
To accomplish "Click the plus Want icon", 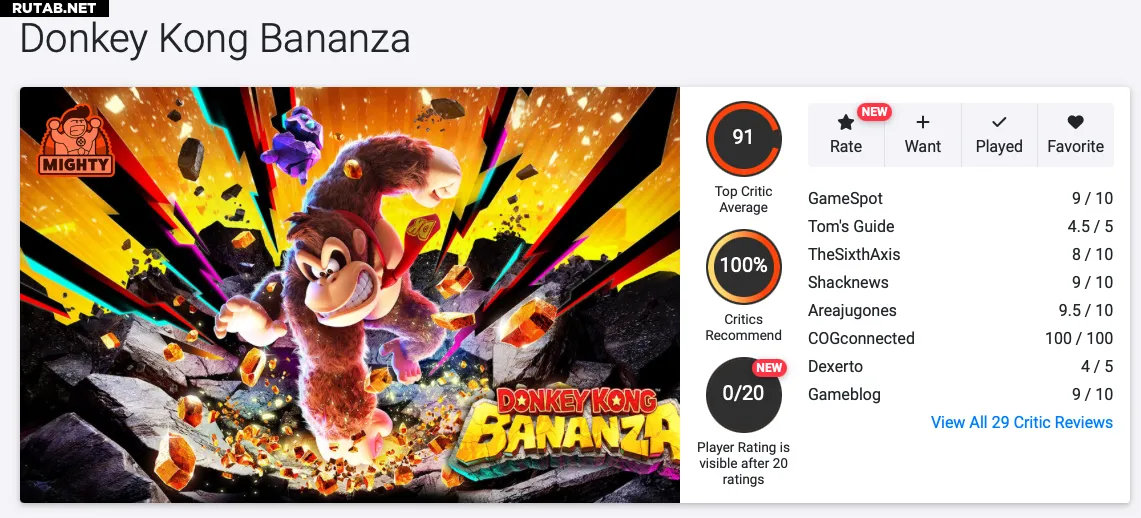I will point(923,122).
